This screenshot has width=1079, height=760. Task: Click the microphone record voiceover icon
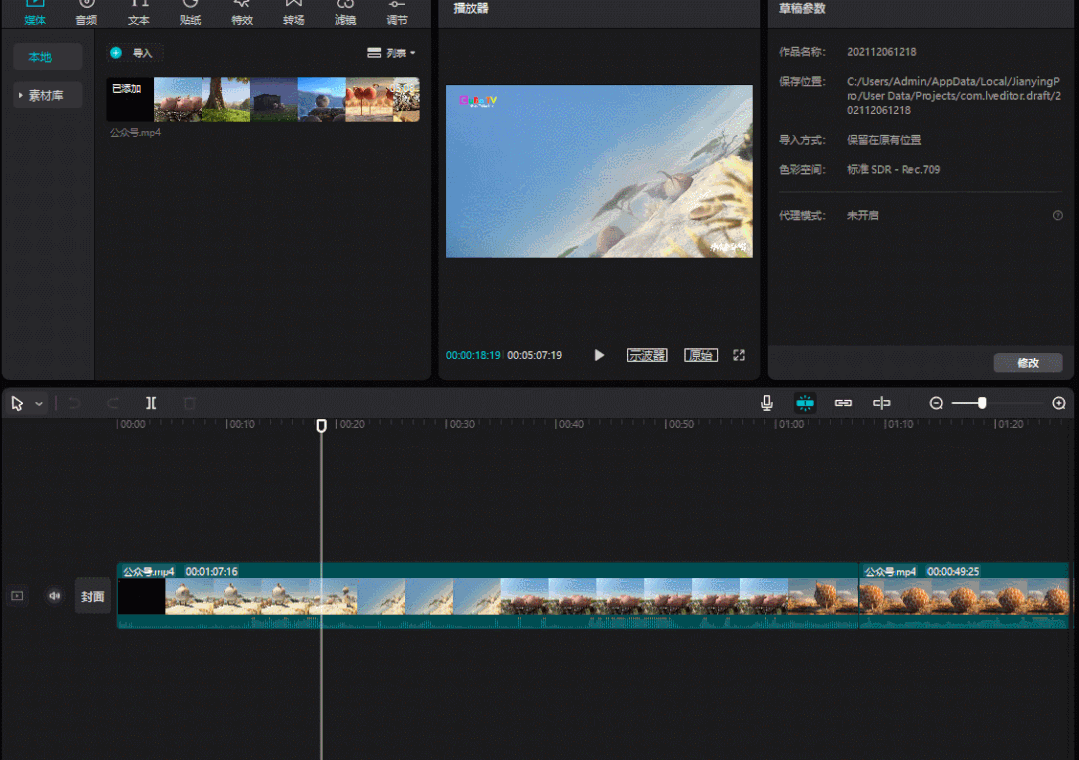(767, 403)
